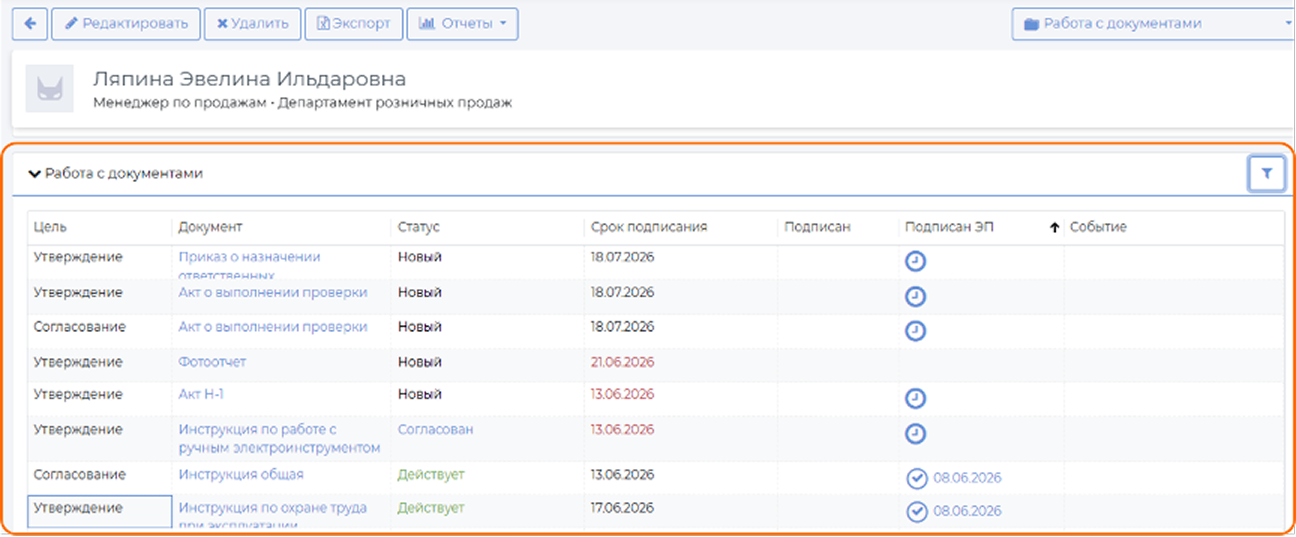Image resolution: width=1296 pixels, height=537 pixels.
Task: Click the Согласован status cell
Action: [436, 429]
